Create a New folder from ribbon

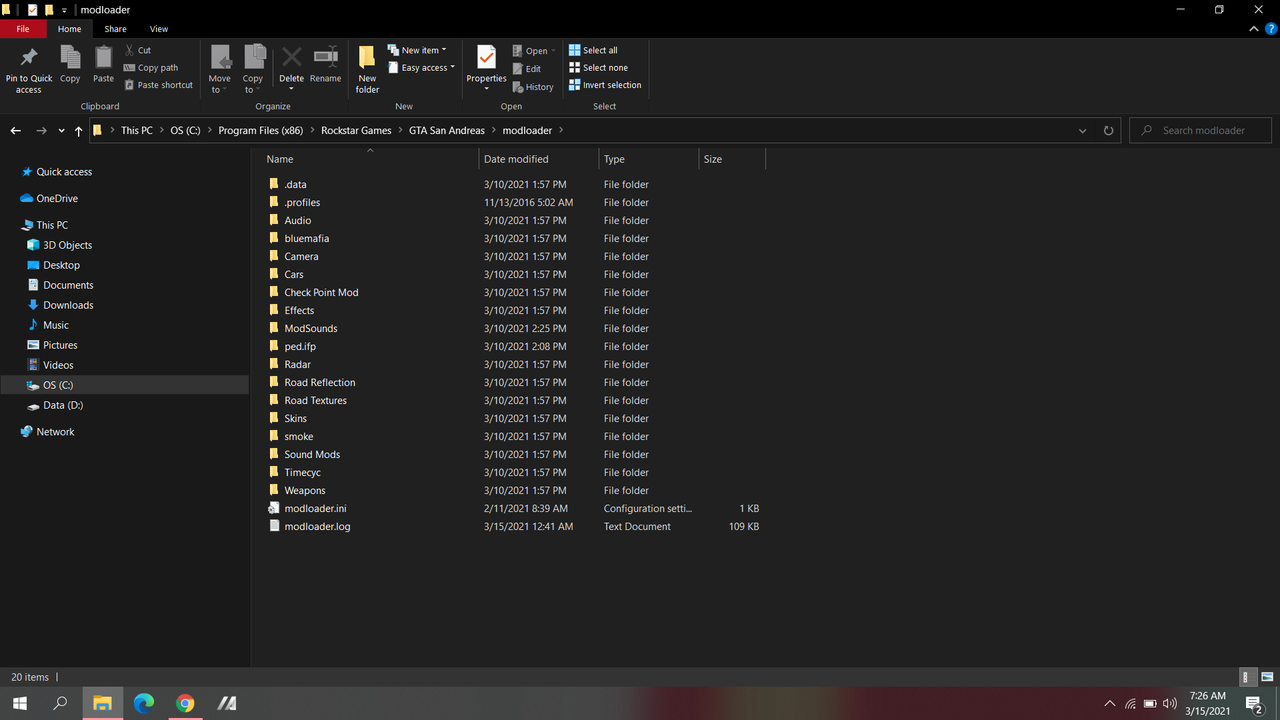pos(367,70)
